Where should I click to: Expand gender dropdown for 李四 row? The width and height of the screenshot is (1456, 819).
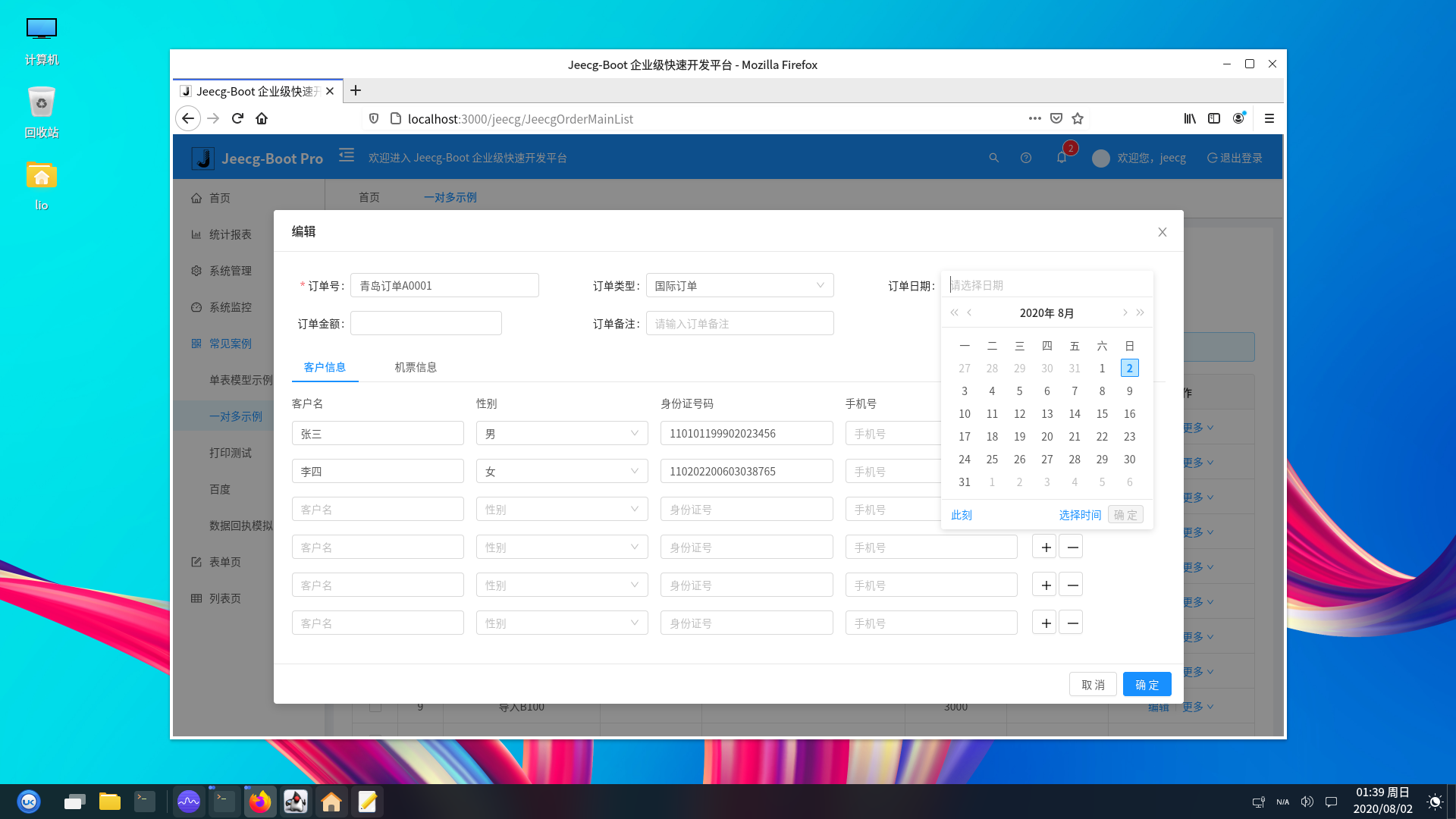(x=562, y=472)
